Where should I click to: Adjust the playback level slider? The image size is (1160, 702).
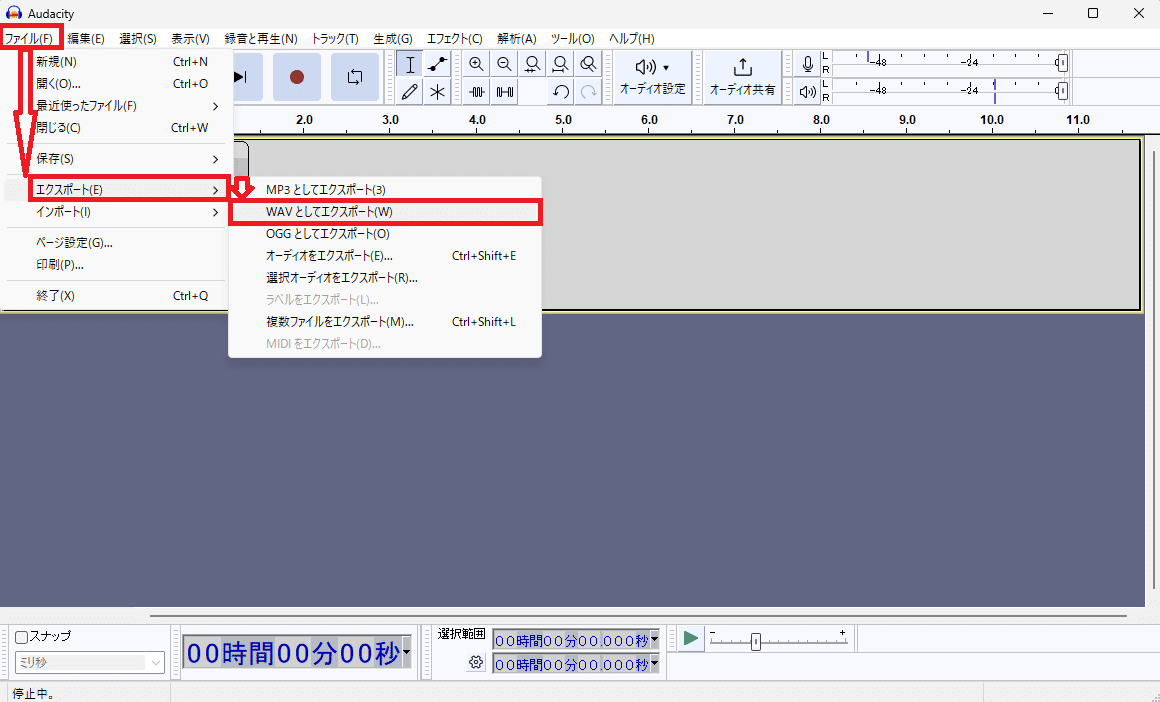(1062, 91)
